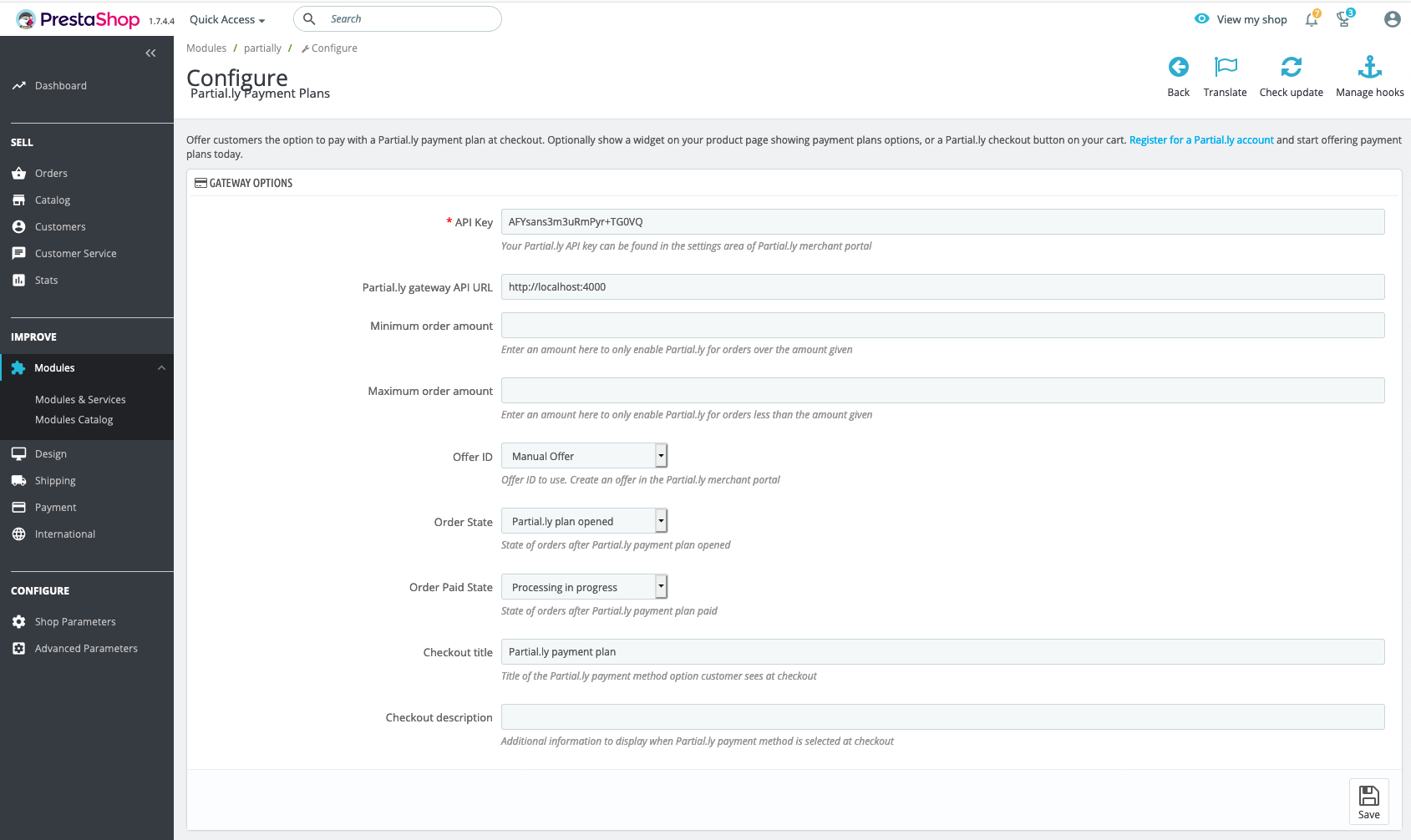Click the Orders basket icon
Screen dimensions: 1411x840
(x=18, y=174)
